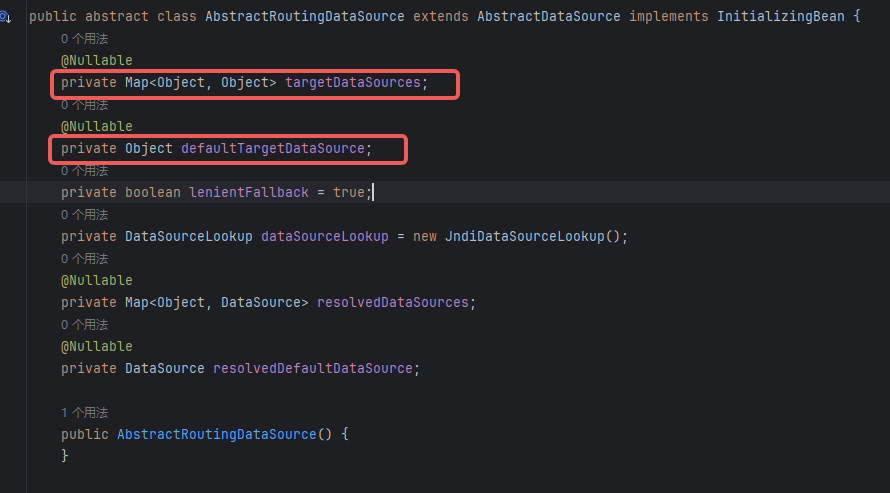Click the targetDataSources field name
Screen dimensions: 890x493
coord(352,83)
